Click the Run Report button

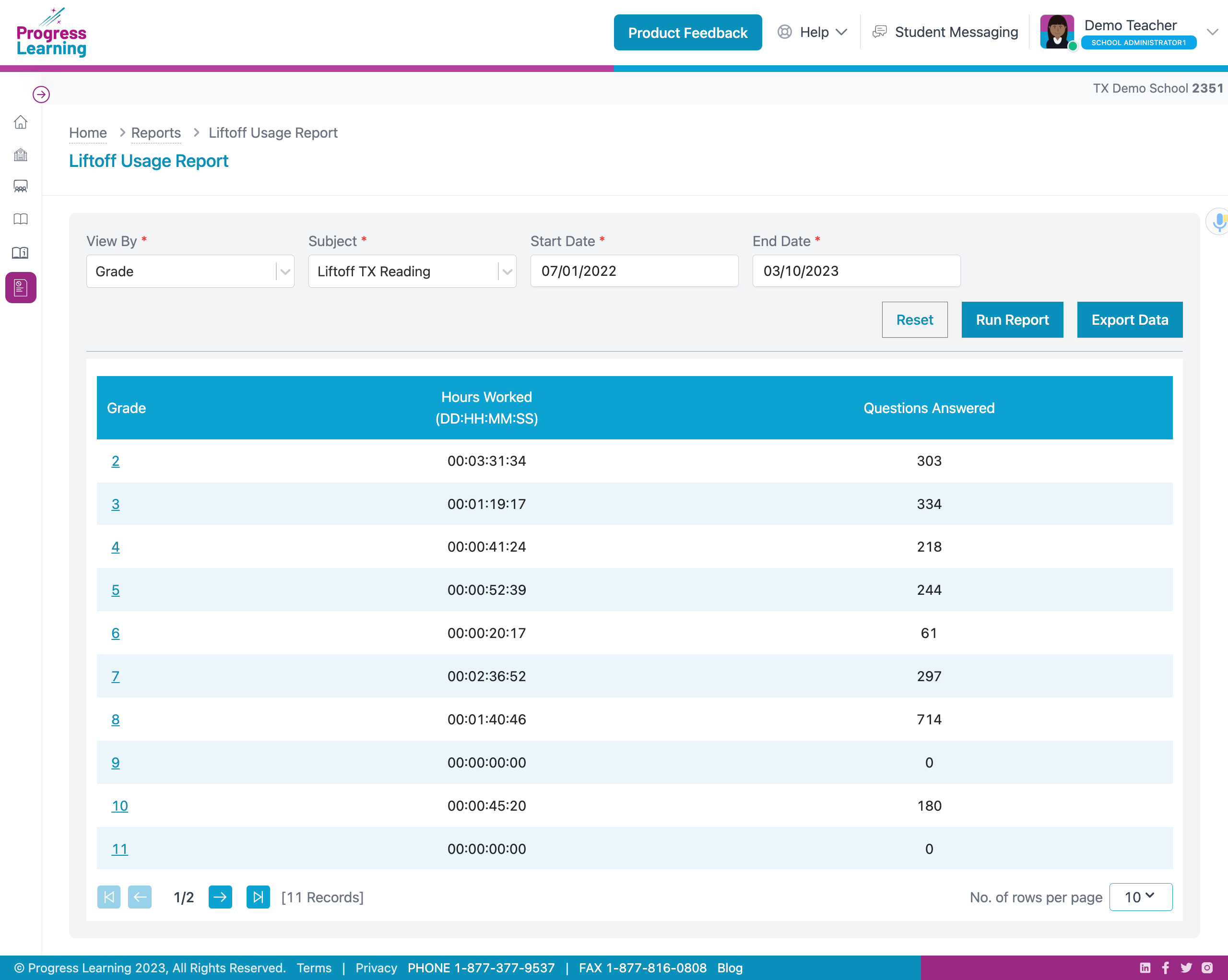pos(1012,319)
